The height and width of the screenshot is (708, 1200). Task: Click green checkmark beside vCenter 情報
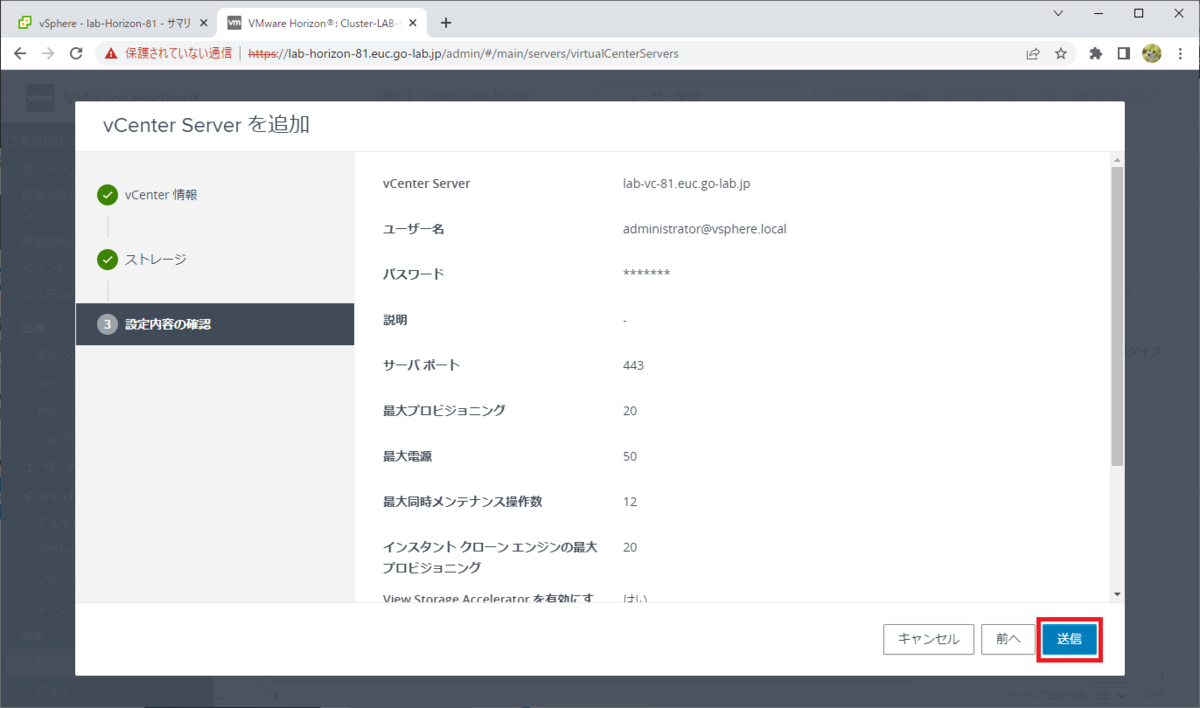click(107, 195)
